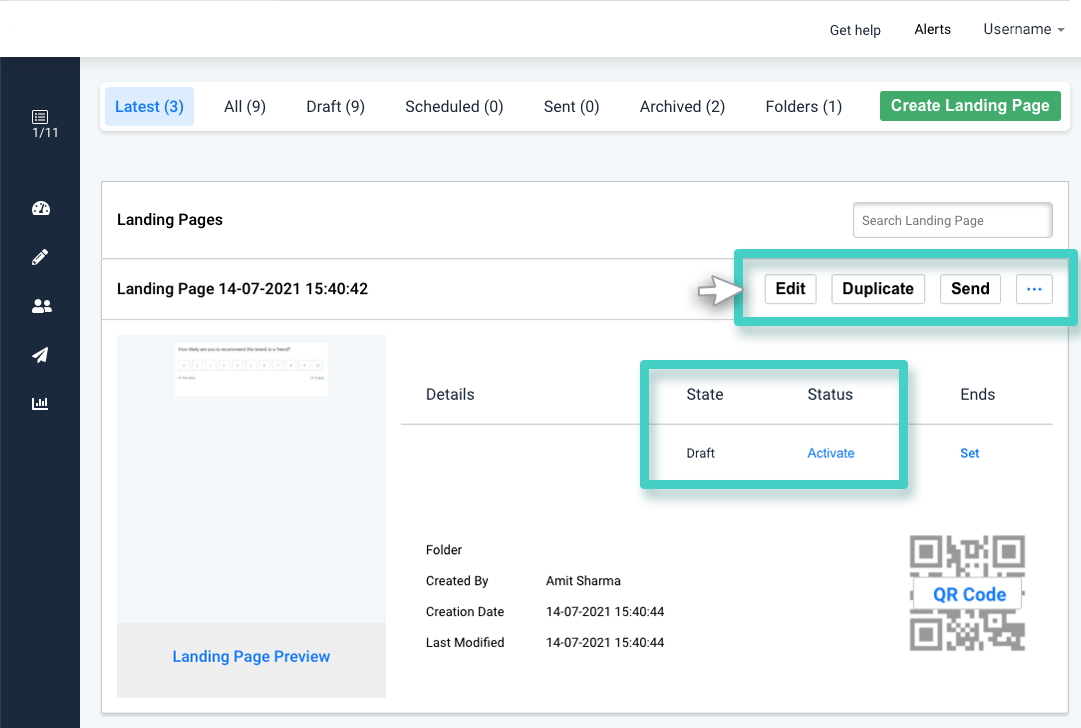Click Get help in top bar
The image size is (1081, 728).
click(x=855, y=30)
